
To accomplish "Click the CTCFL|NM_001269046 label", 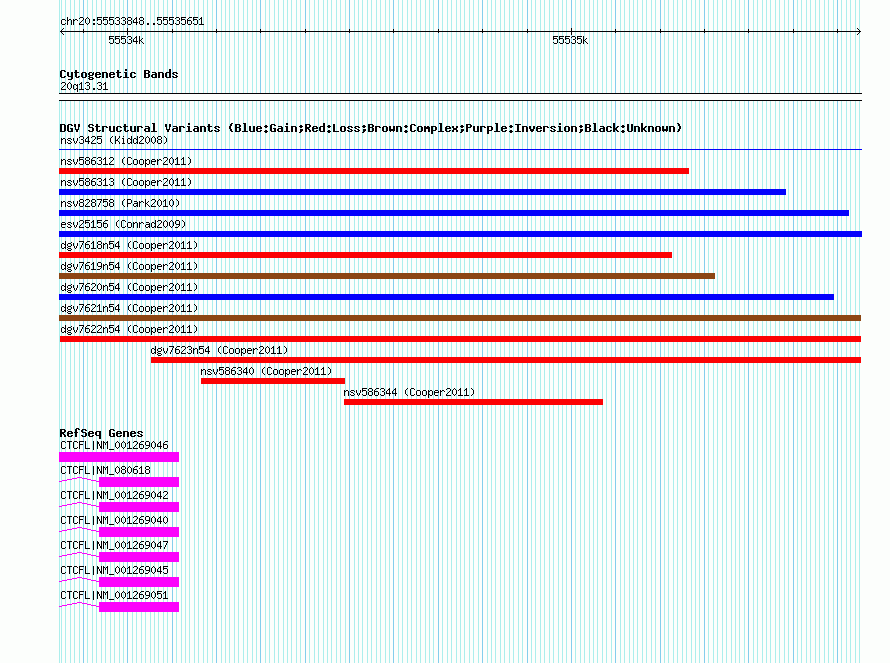I will coord(114,446).
